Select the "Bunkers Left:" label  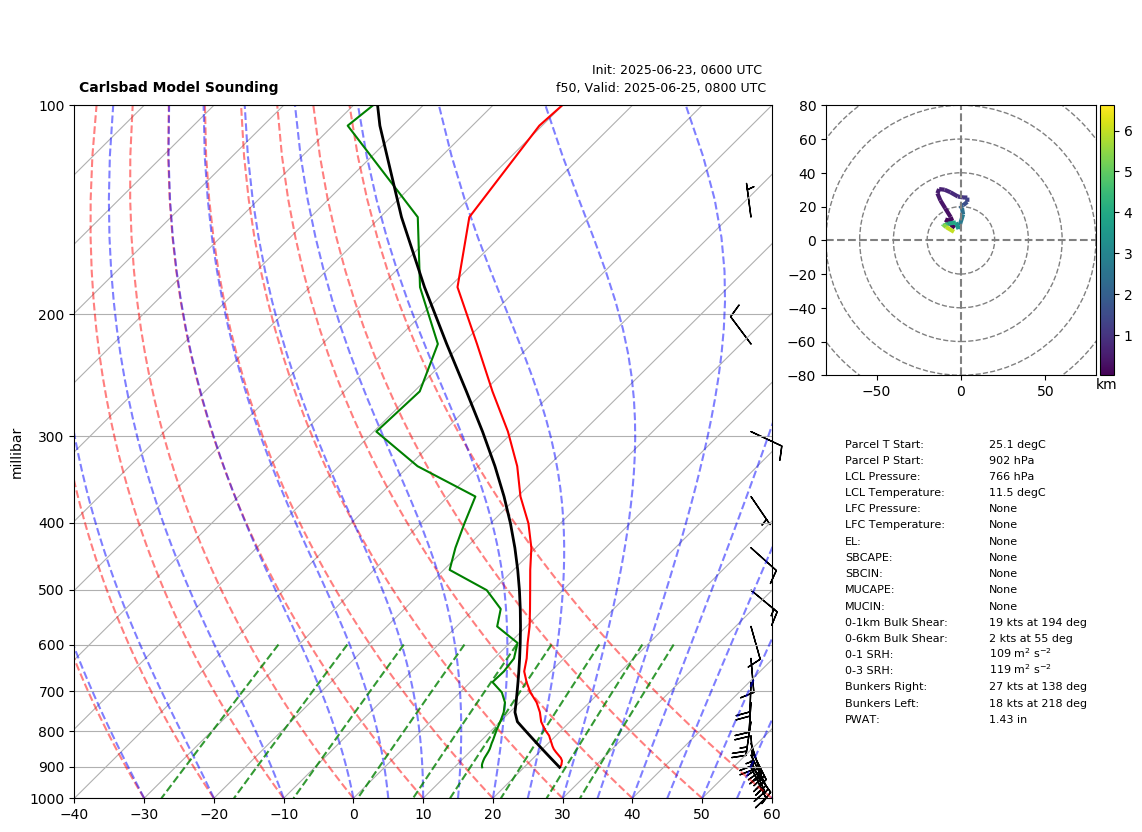tap(882, 703)
